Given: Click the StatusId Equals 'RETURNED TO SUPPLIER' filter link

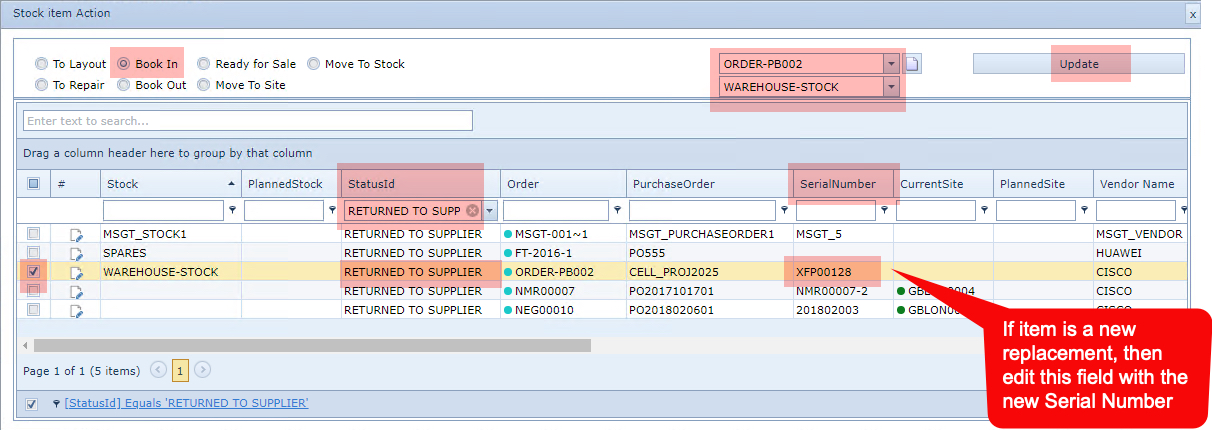Looking at the screenshot, I should pos(186,403).
